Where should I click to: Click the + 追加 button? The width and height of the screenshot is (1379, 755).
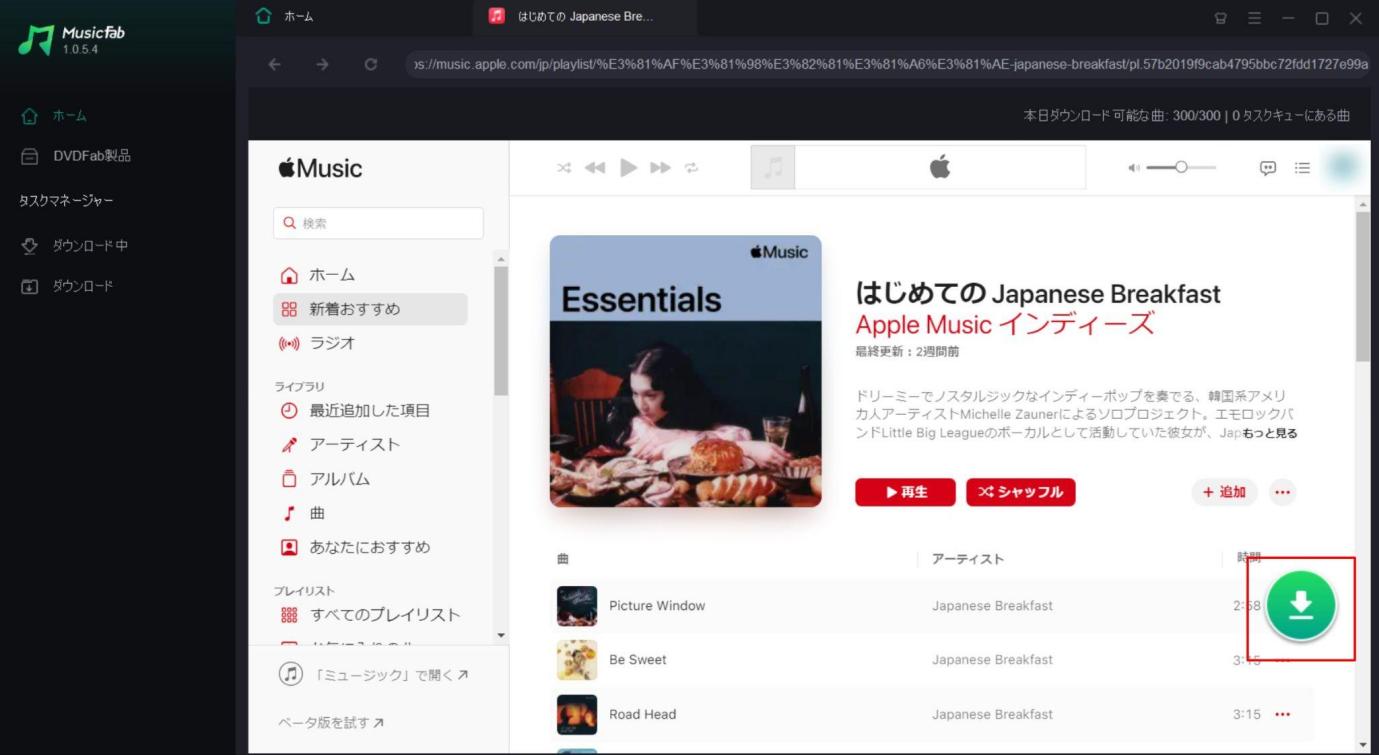click(1225, 492)
